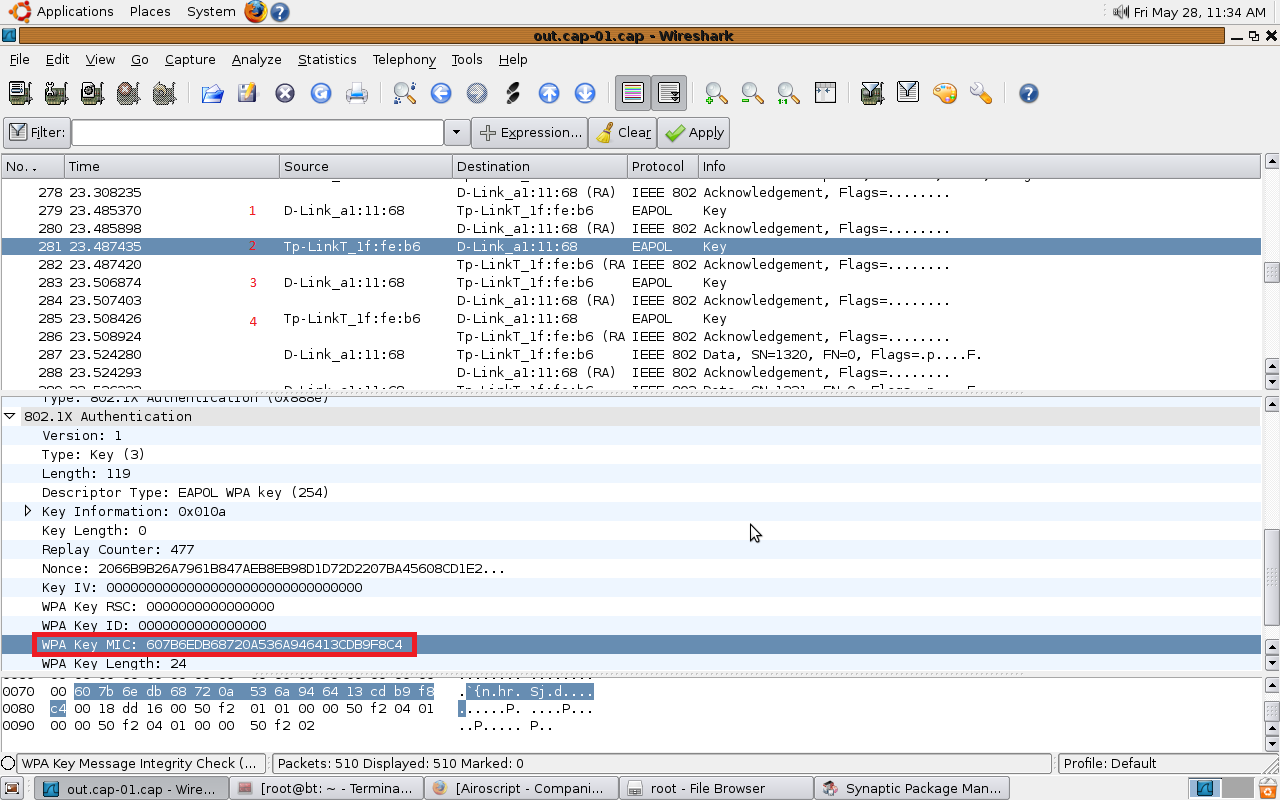Toggle auto scroll in live capture
Screen dimensions: 1280x800
(x=669, y=93)
